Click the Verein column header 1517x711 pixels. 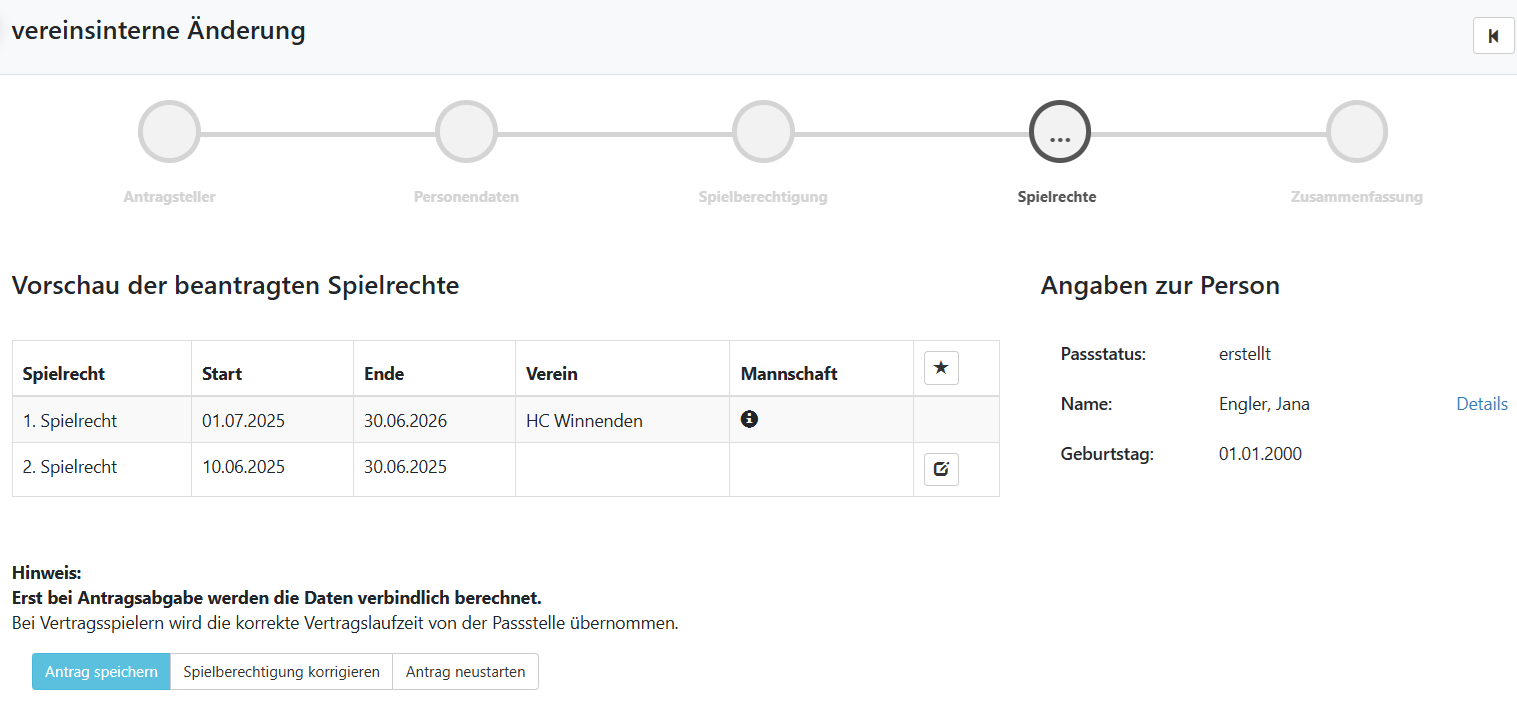click(552, 374)
